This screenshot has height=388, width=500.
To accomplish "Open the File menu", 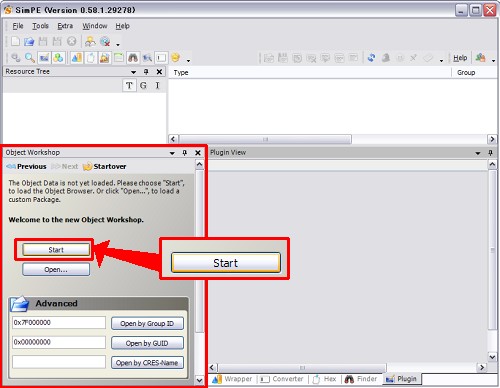I will 18,26.
